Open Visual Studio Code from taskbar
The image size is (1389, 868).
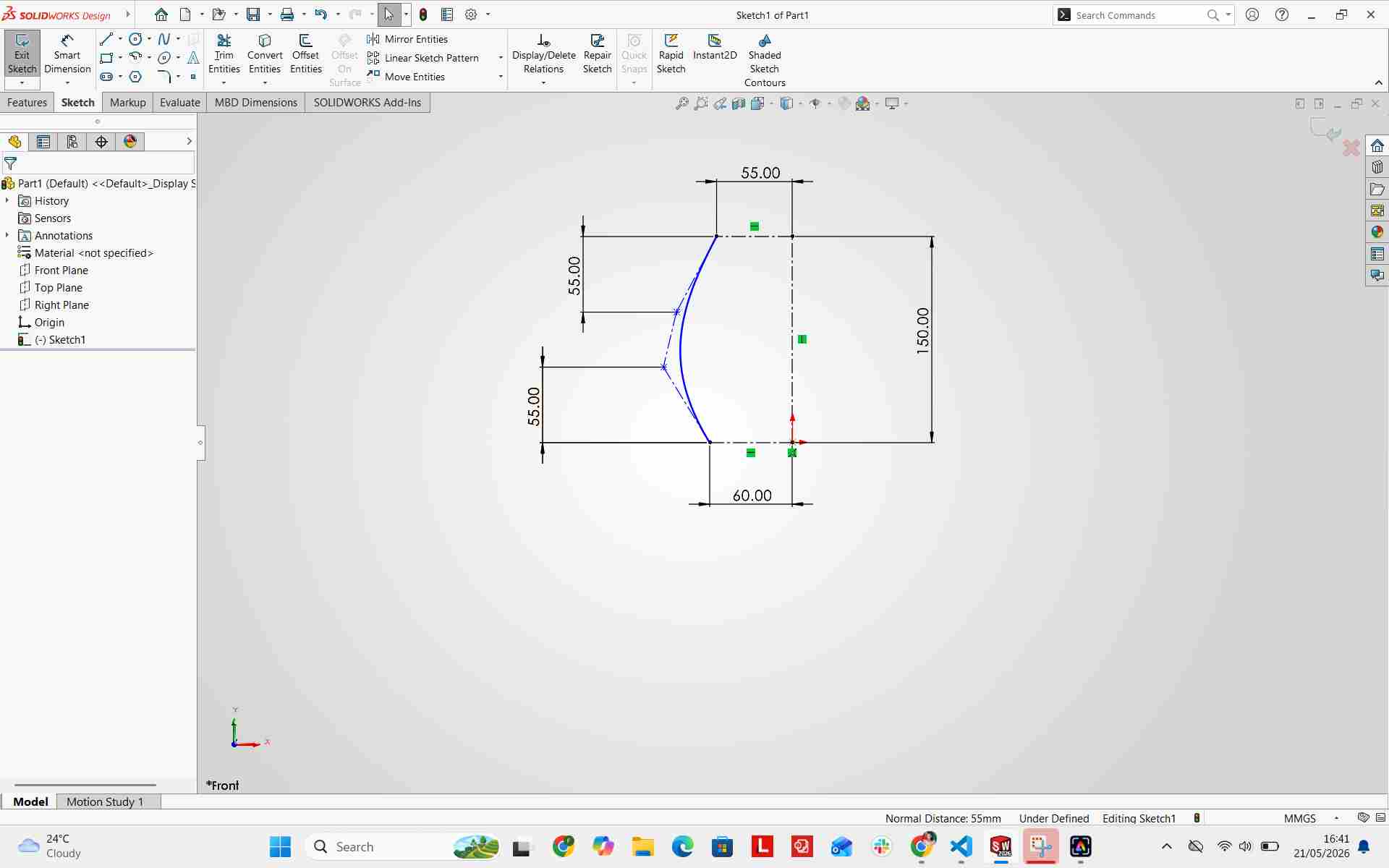pyautogui.click(x=961, y=846)
